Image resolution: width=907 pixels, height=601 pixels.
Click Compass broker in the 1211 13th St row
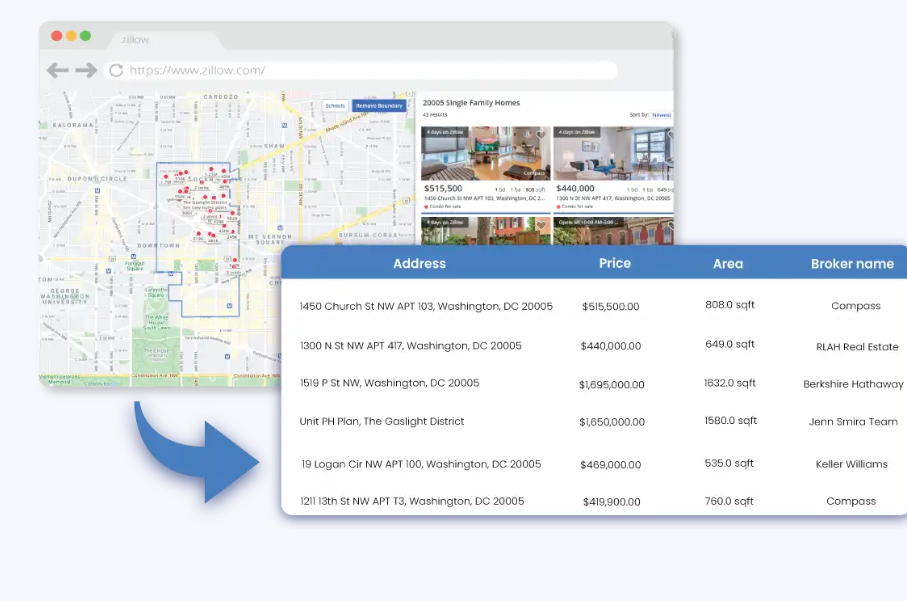tap(851, 501)
